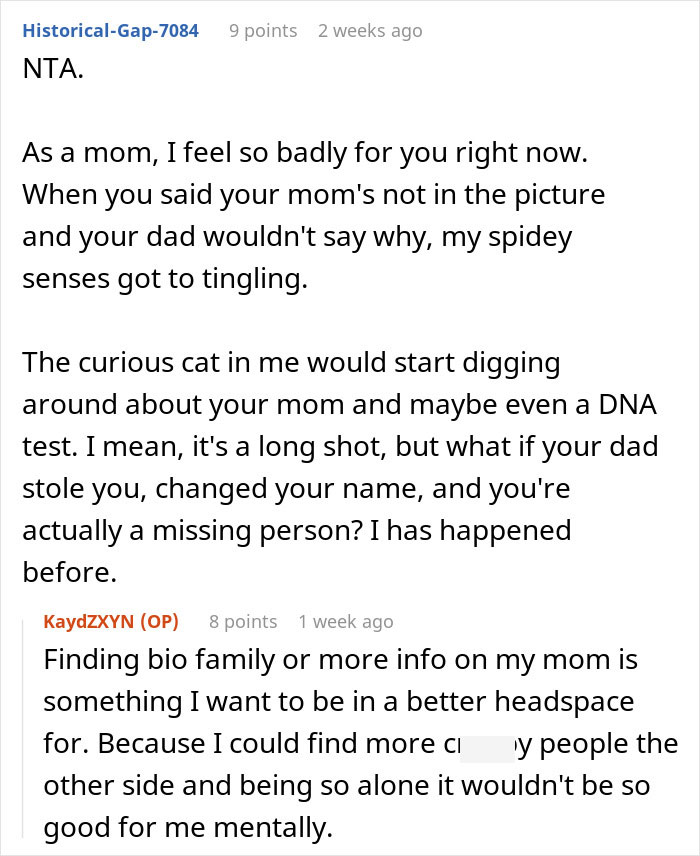Viewport: 700px width, 856px height.
Task: Click the word DNA in the comment
Action: [627, 405]
